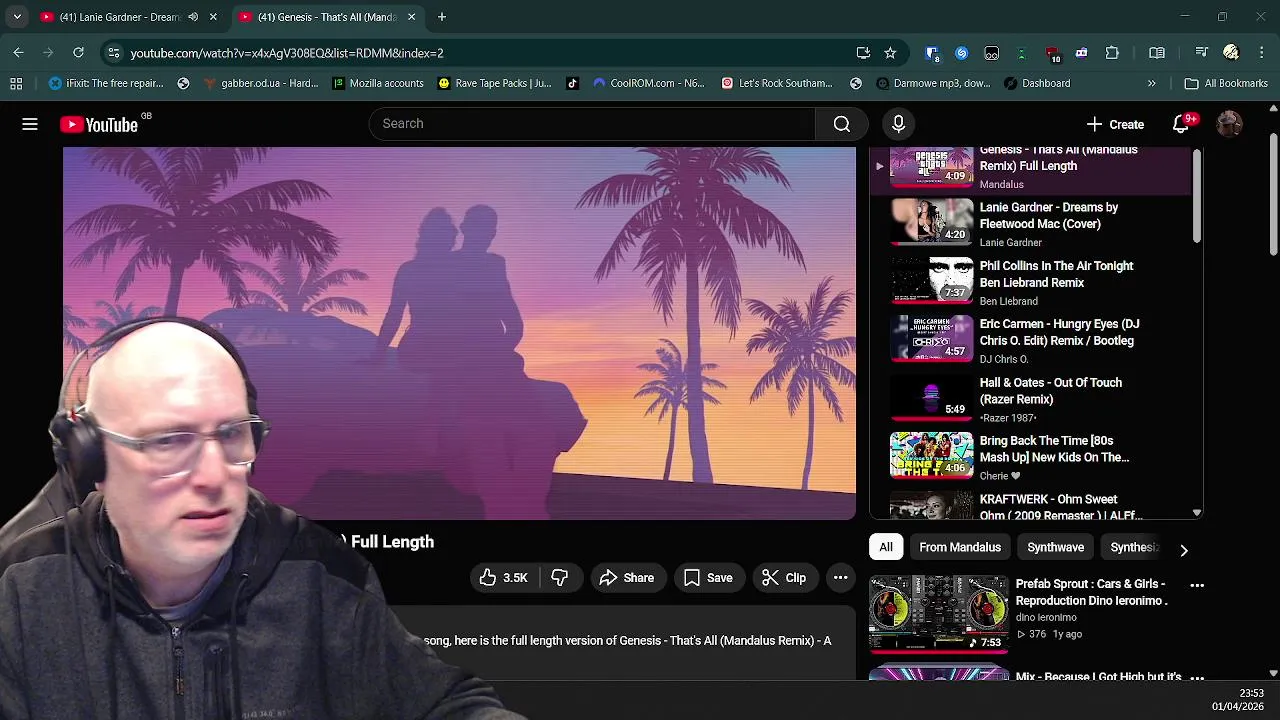Click the Create button
The width and height of the screenshot is (1280, 720).
pos(1115,124)
